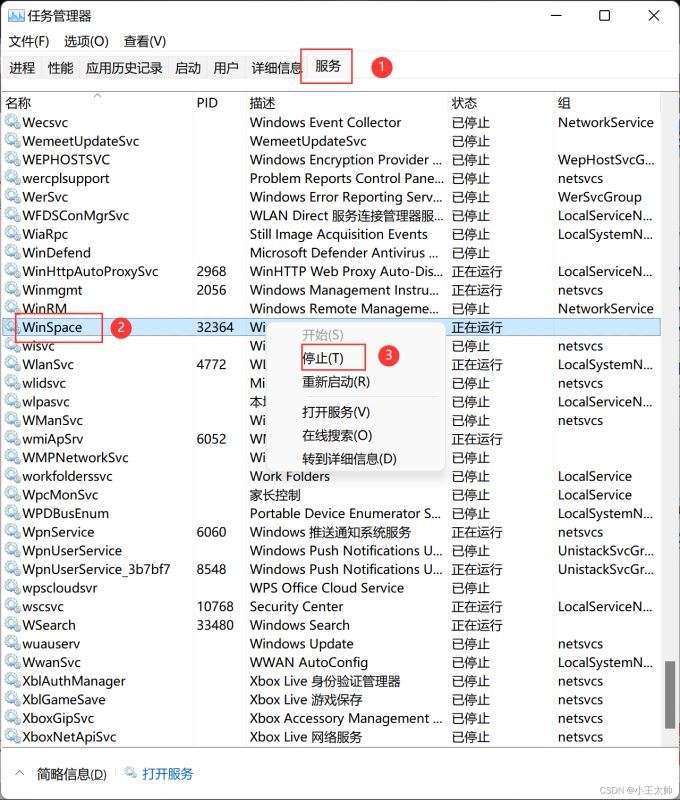Click the service icon beside WiaRpc

click(x=12, y=234)
